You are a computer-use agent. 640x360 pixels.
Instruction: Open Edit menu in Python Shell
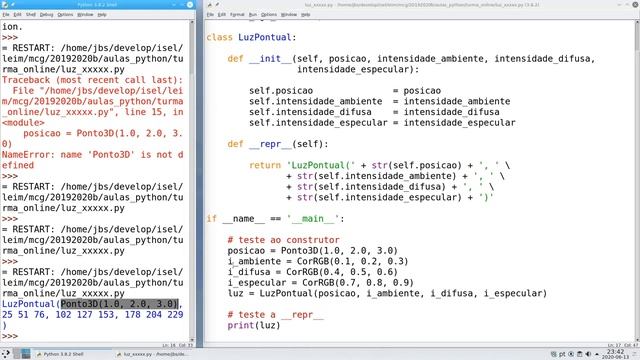[x=17, y=14]
